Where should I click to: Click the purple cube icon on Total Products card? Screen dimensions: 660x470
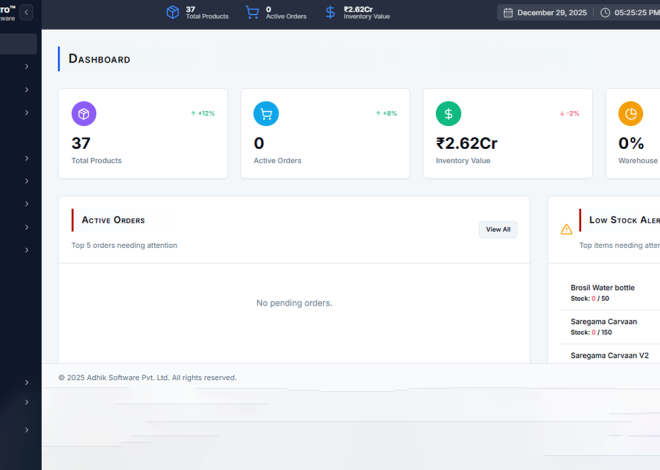pyautogui.click(x=84, y=114)
